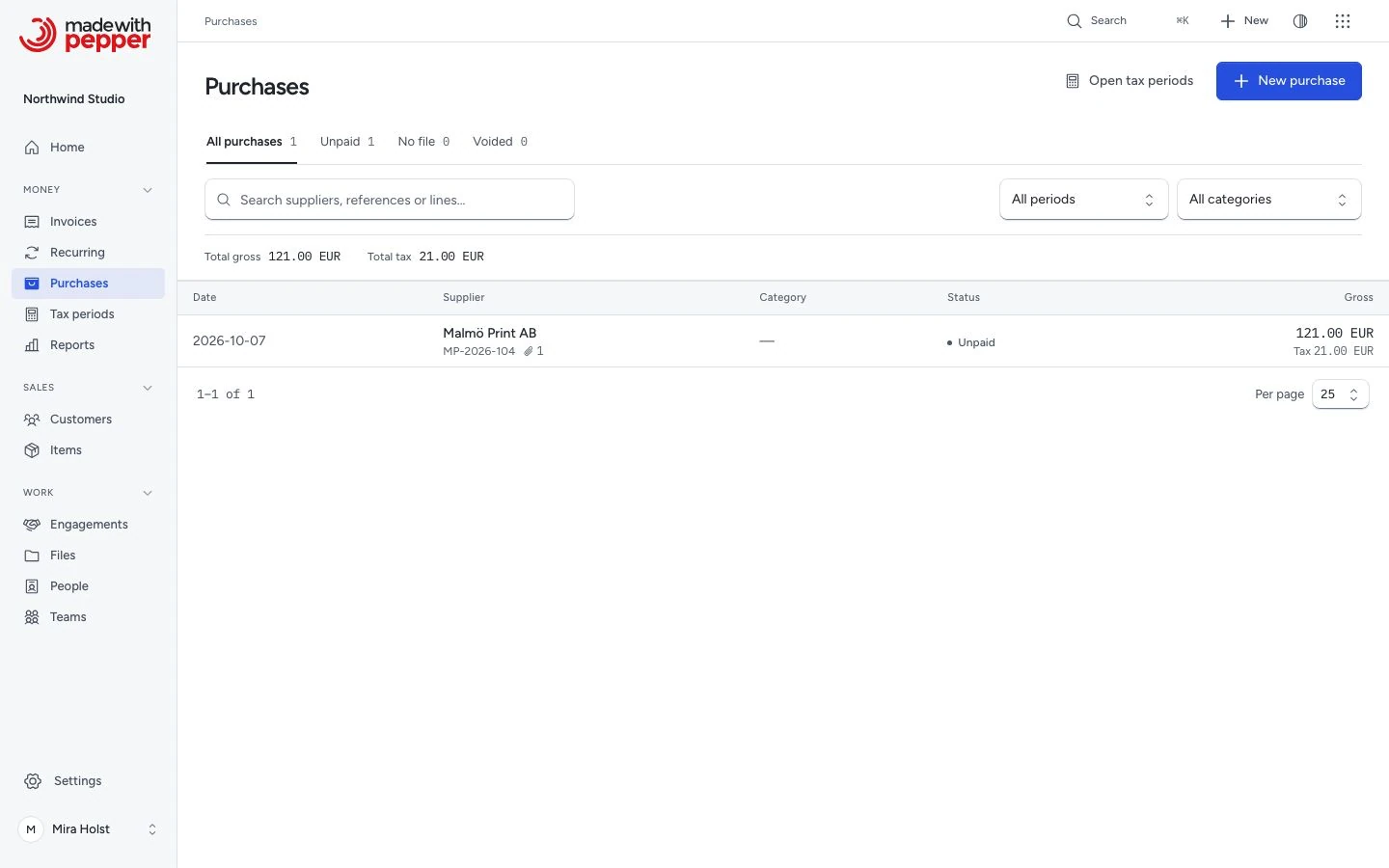Collapse the MONEY section
This screenshot has width=1389, height=868.
[x=148, y=190]
